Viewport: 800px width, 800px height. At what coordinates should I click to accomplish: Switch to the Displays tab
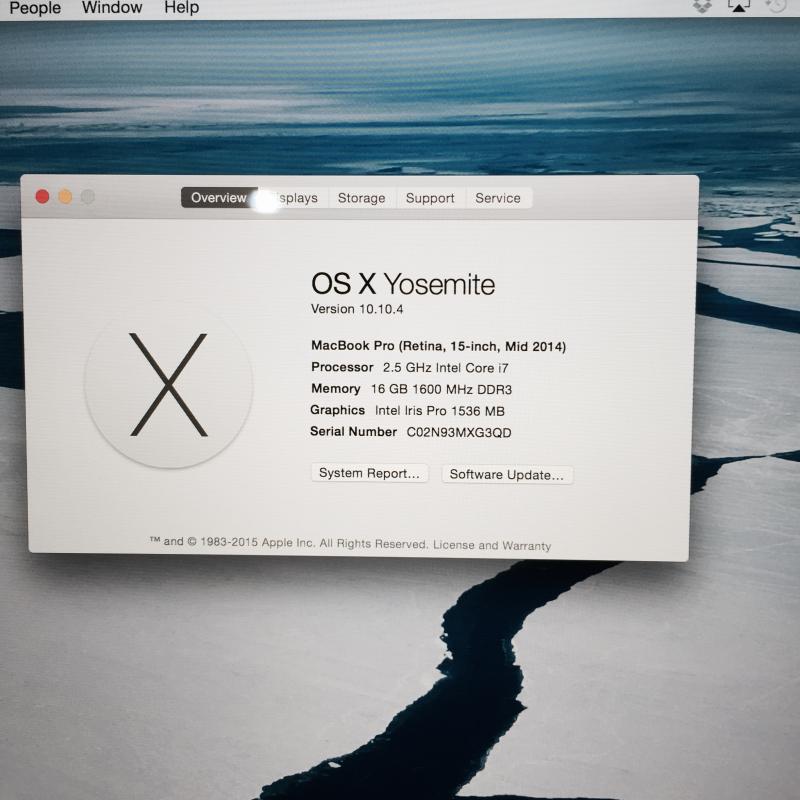pyautogui.click(x=293, y=198)
